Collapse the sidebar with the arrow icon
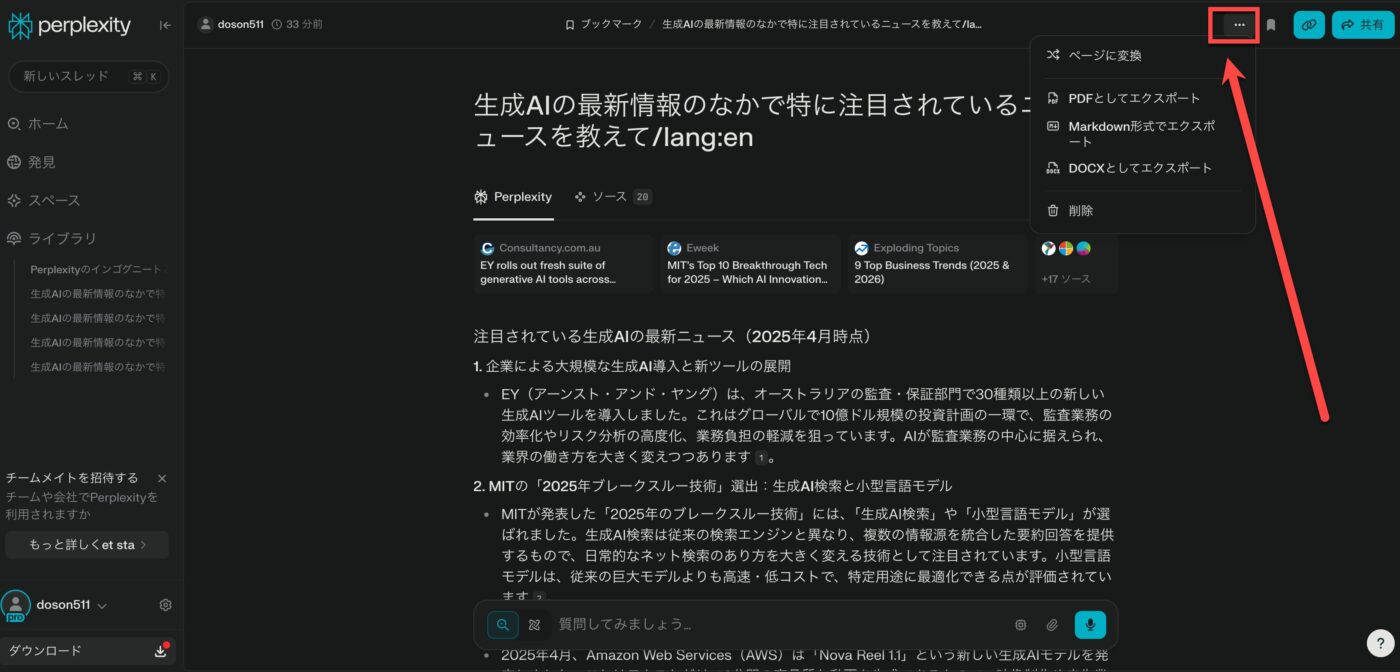1400x672 pixels. (x=165, y=25)
